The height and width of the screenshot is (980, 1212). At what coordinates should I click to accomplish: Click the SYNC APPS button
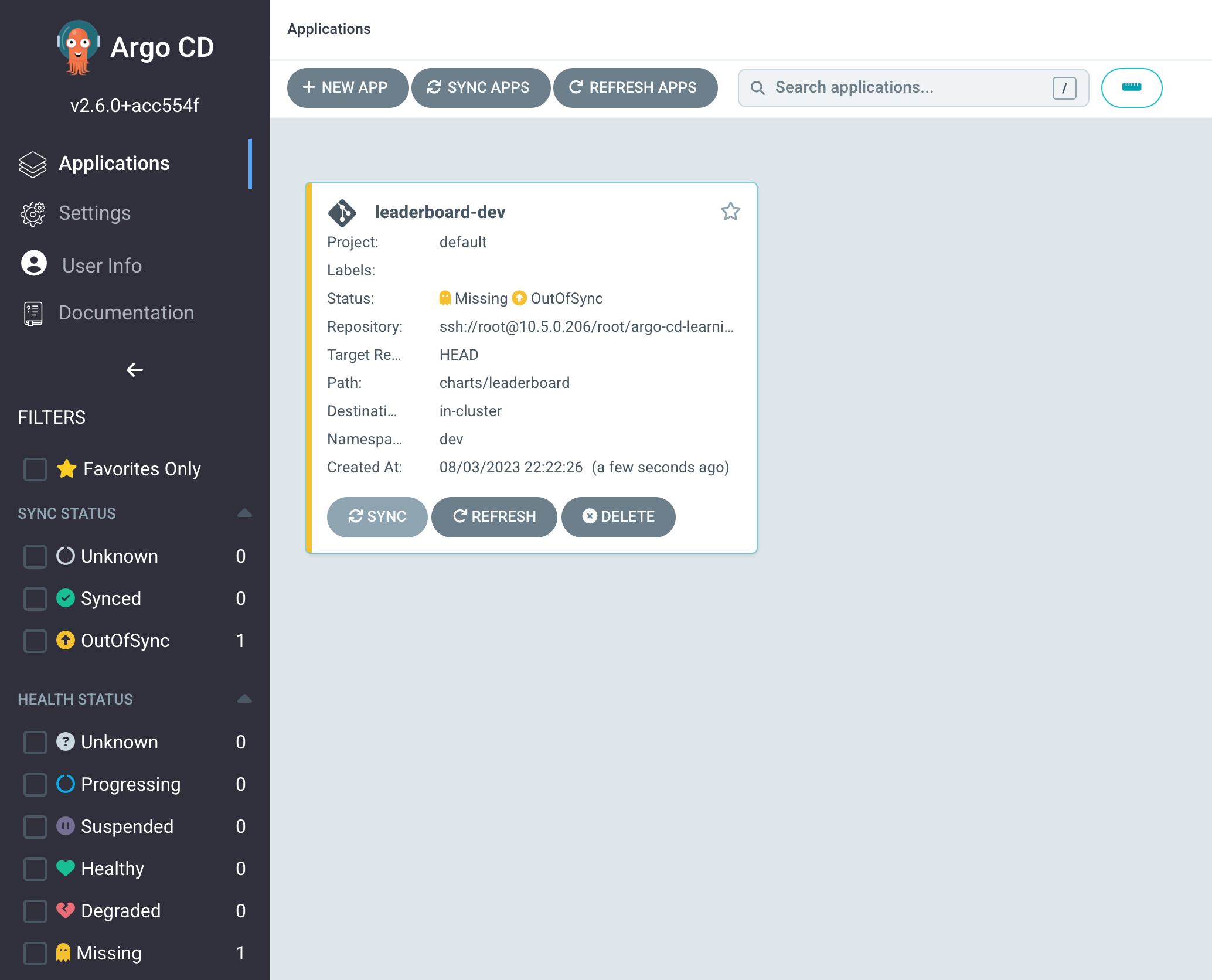[x=481, y=87]
